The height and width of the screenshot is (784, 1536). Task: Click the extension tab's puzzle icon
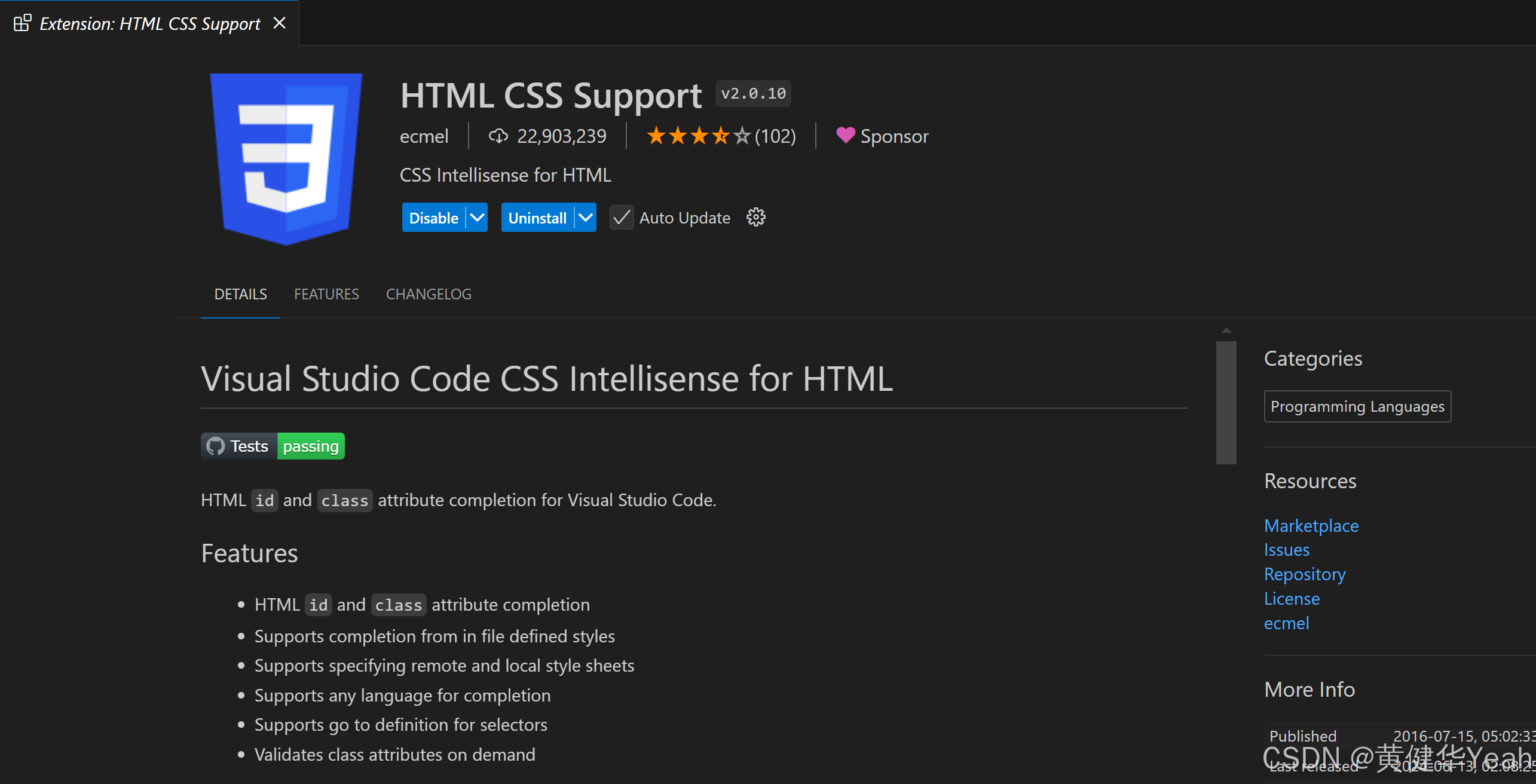point(22,23)
